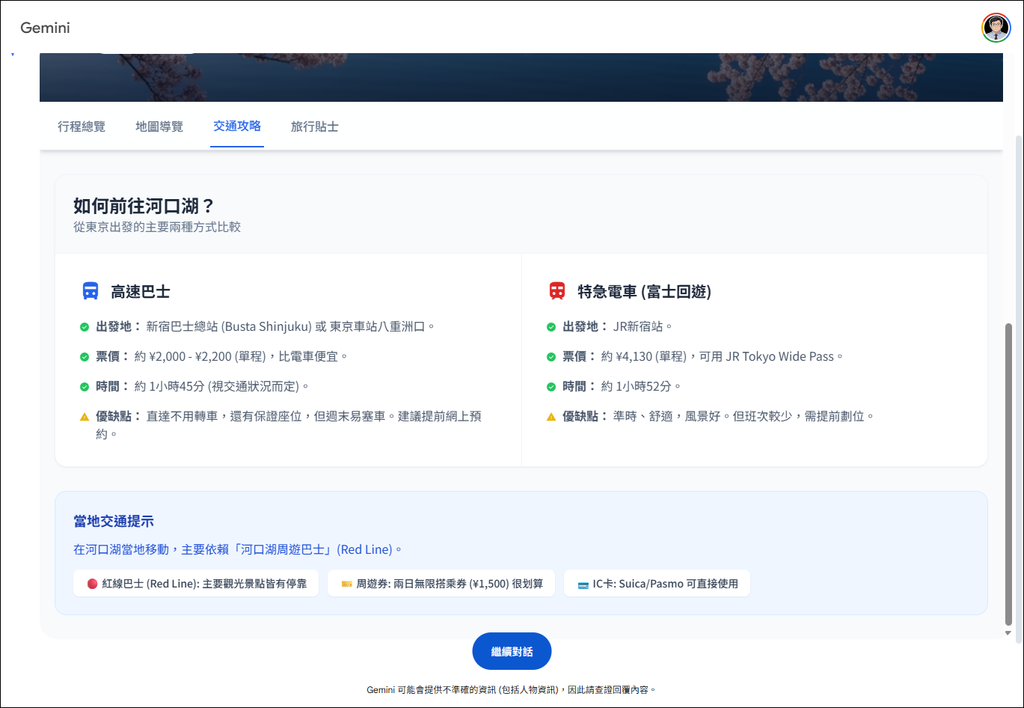The width and height of the screenshot is (1024, 708).
Task: Click the blue bus icon beside 高速巴士
Action: [x=91, y=289]
